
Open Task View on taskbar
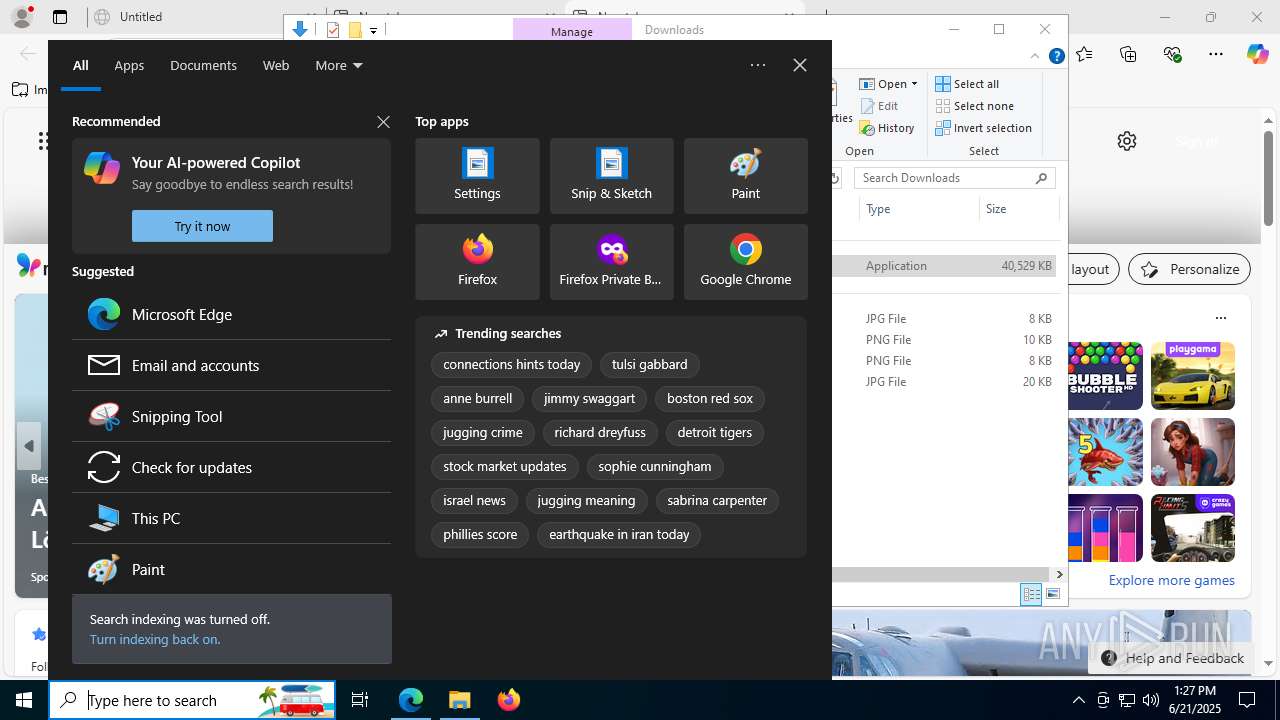(x=360, y=700)
